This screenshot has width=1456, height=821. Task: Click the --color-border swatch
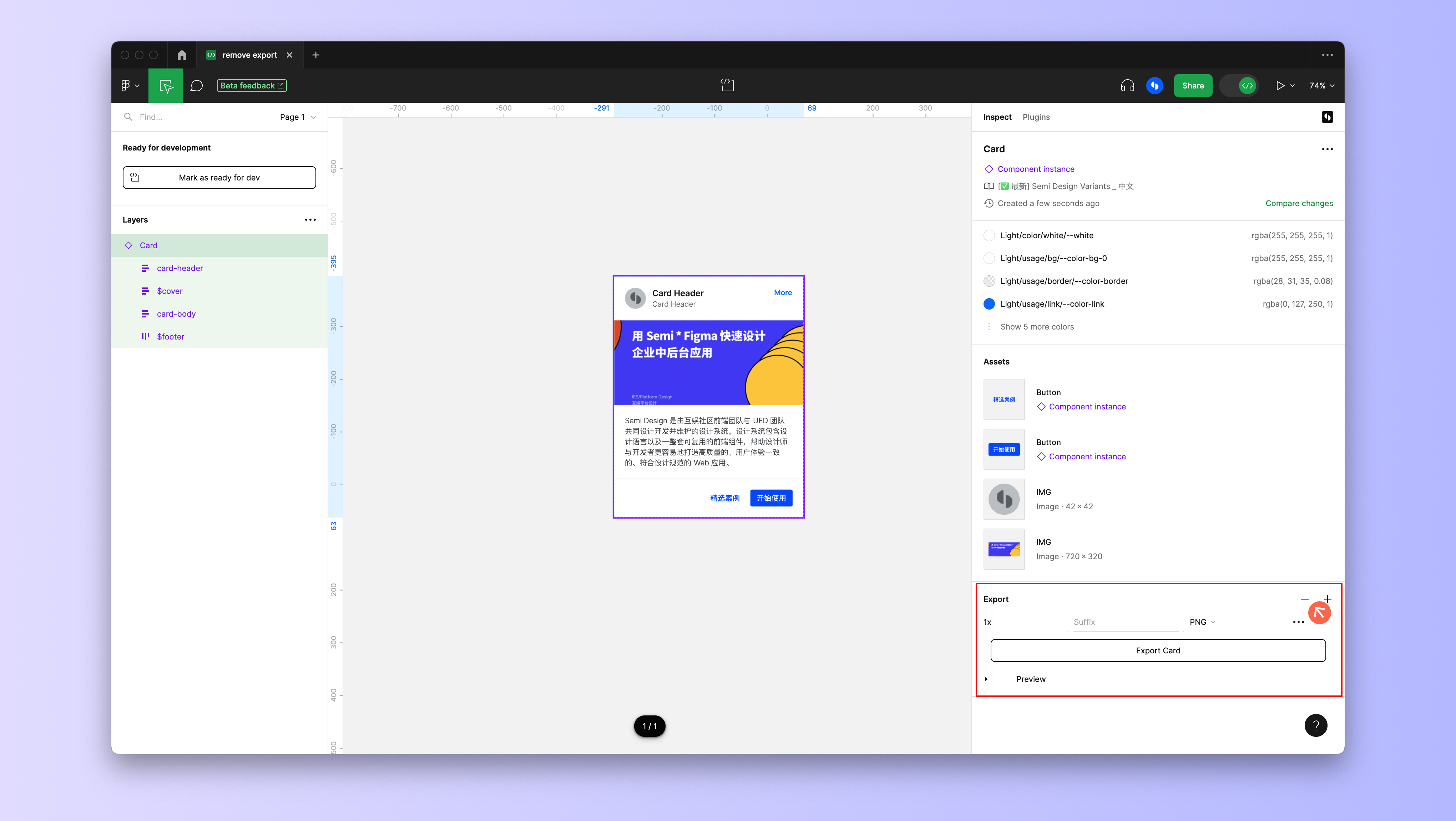[989, 281]
